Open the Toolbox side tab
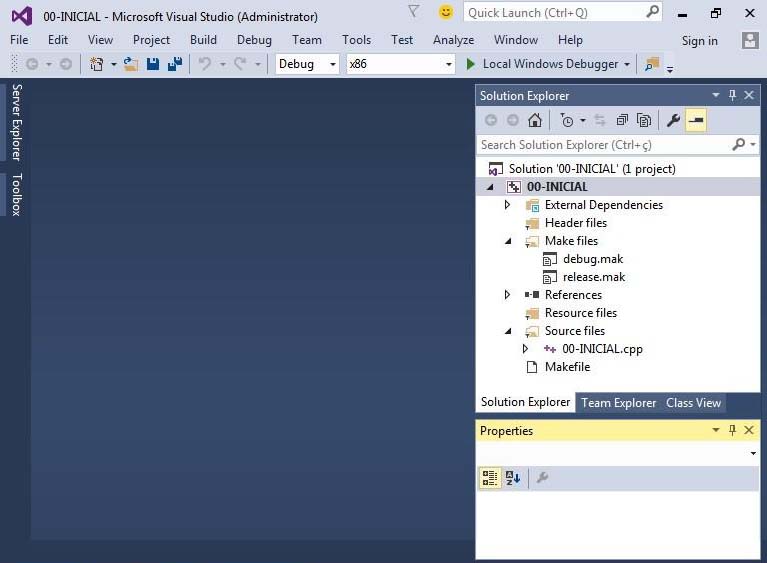The width and height of the screenshot is (767, 563). coord(17,194)
